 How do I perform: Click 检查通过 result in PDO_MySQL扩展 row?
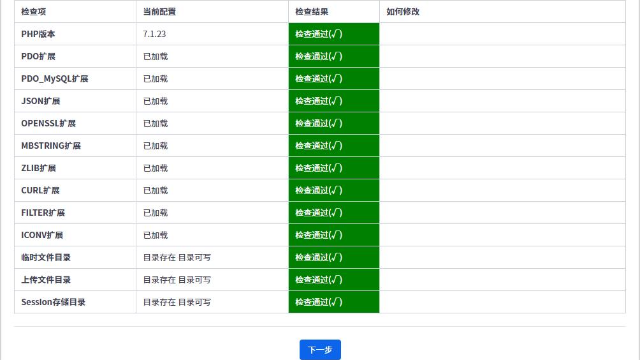319,79
